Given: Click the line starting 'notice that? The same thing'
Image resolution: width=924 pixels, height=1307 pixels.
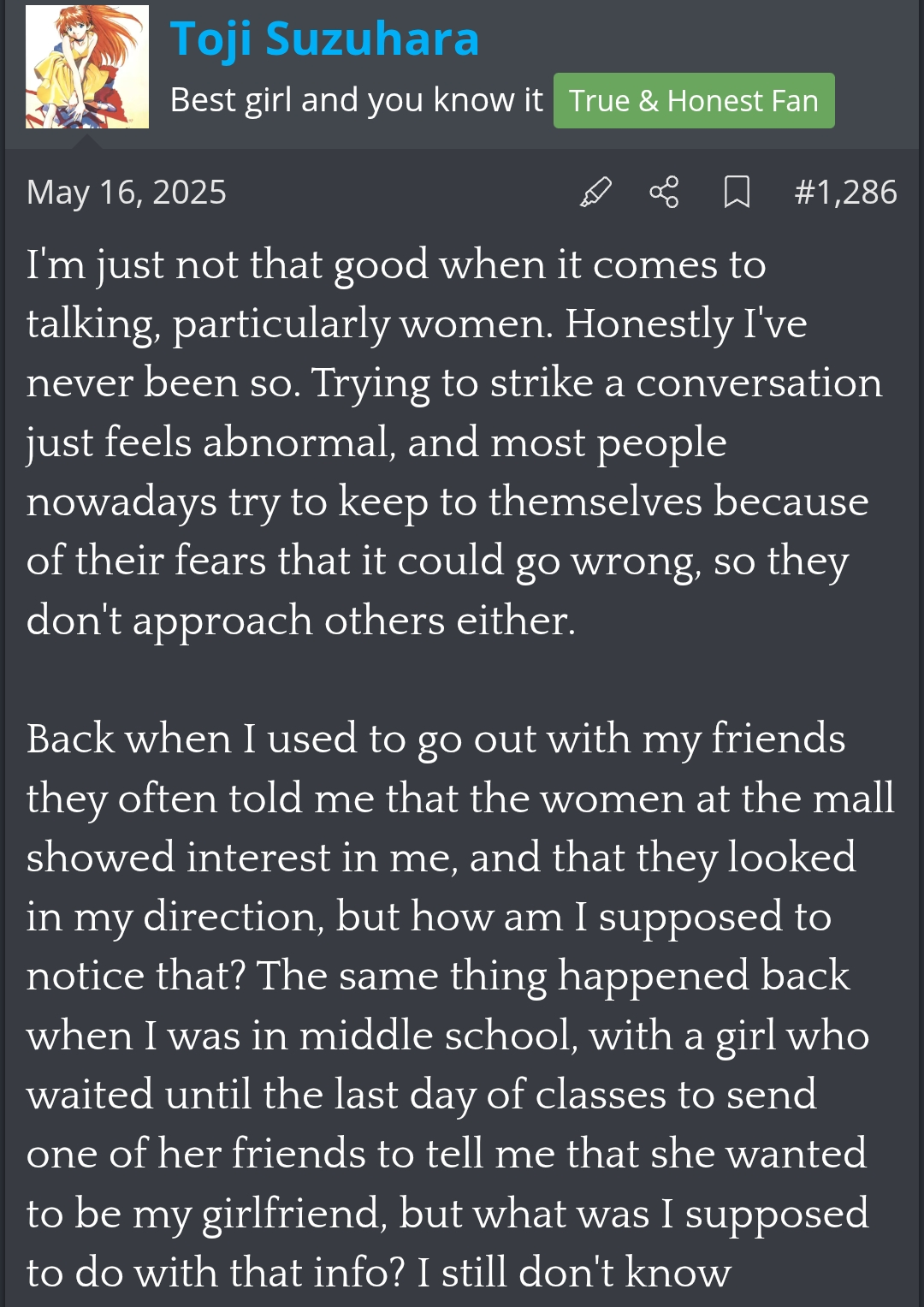Looking at the screenshot, I should [438, 976].
